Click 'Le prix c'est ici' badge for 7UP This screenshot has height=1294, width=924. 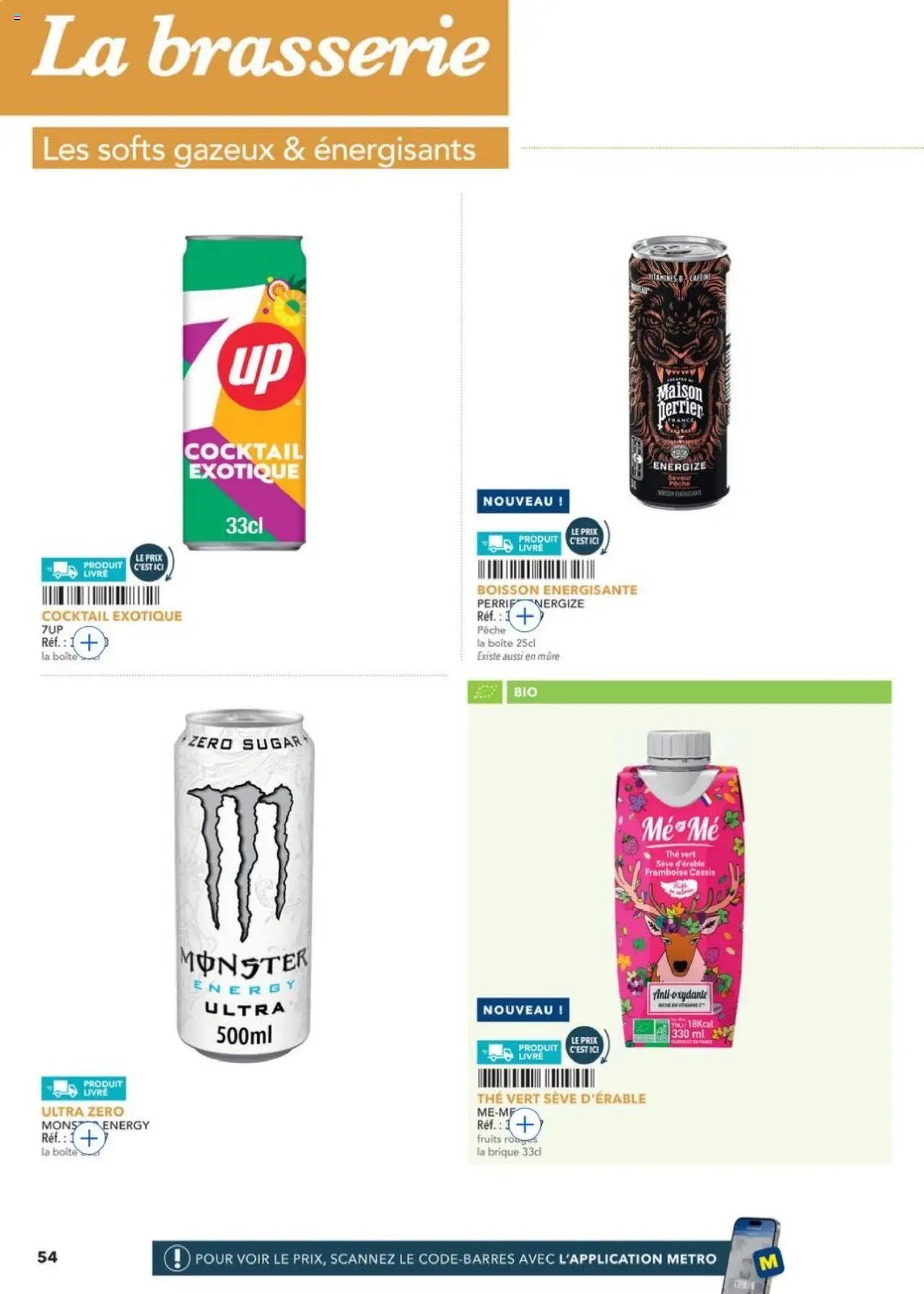pyautogui.click(x=151, y=563)
